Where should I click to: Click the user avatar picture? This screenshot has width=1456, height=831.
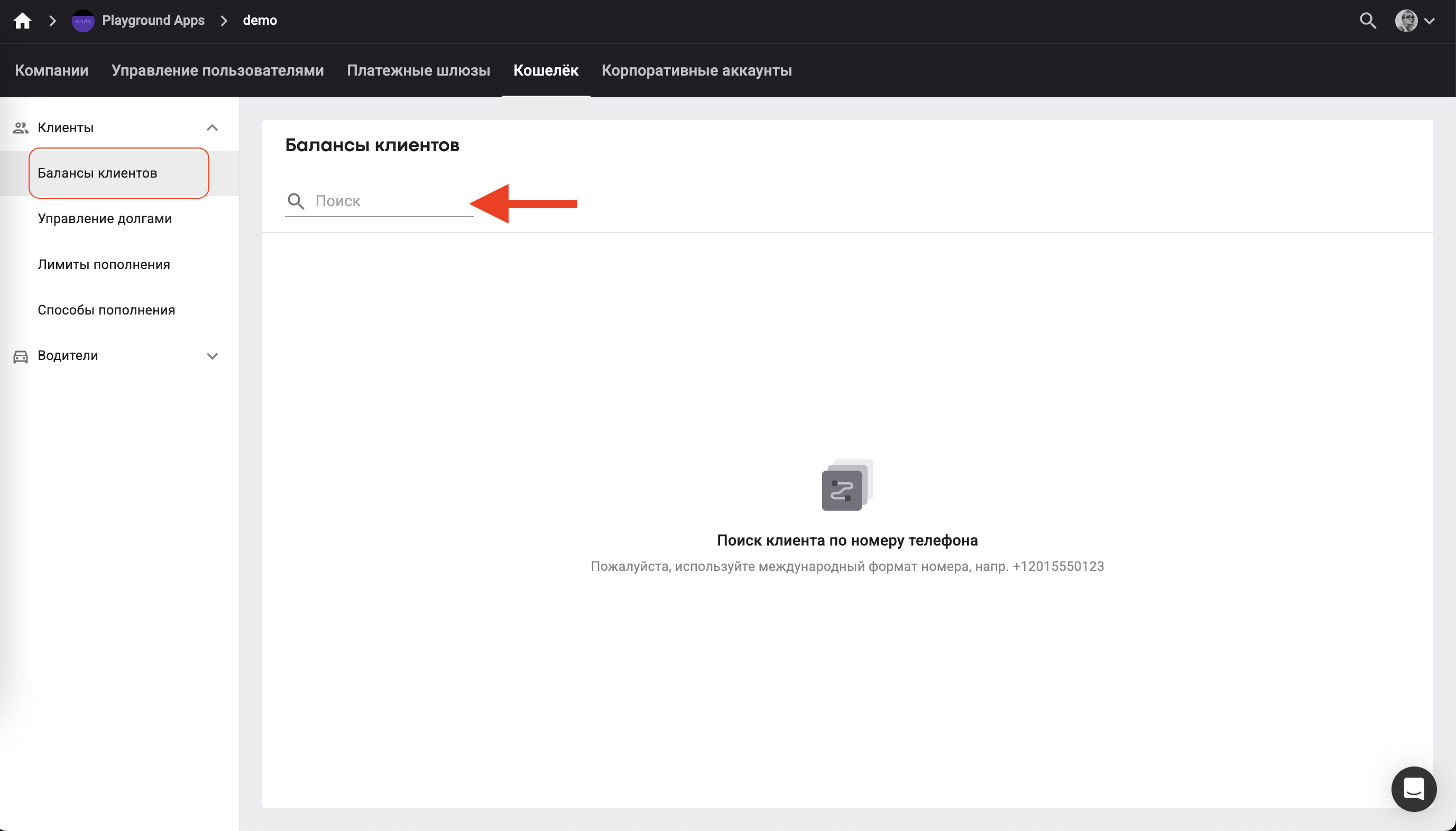[1406, 21]
